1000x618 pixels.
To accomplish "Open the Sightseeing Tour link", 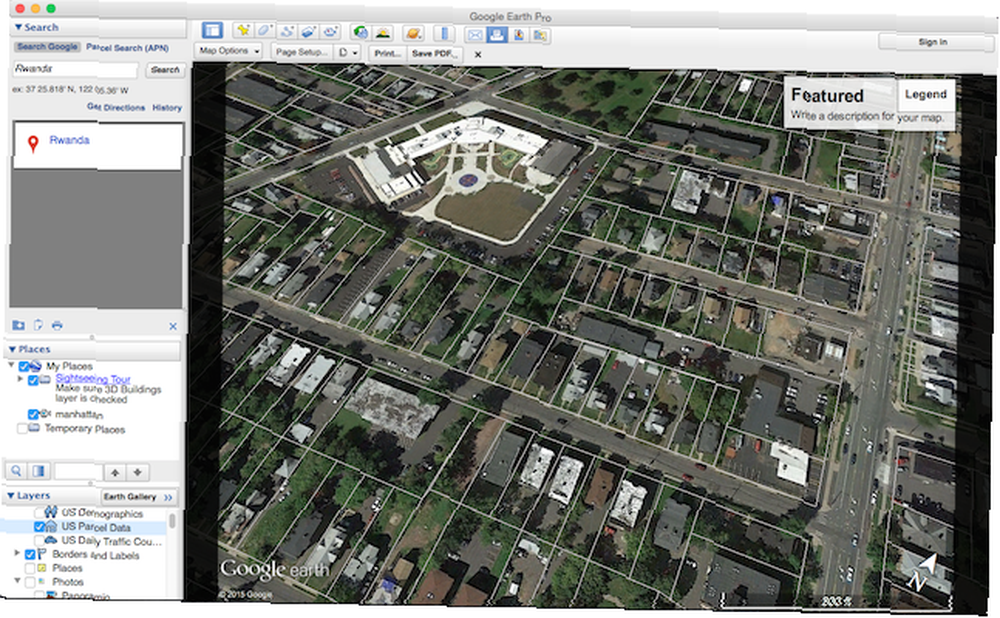I will click(x=93, y=379).
